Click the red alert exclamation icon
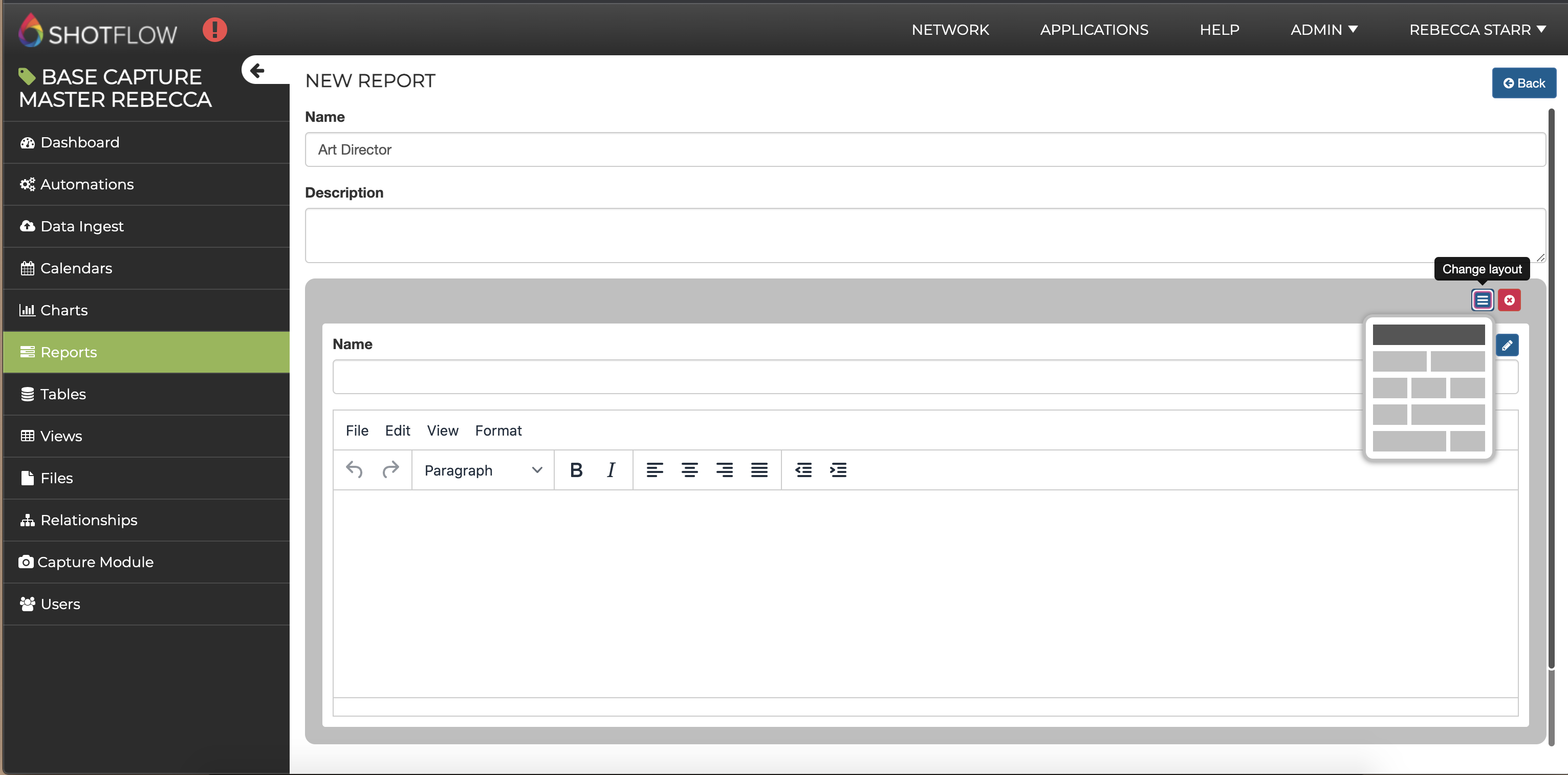1568x775 pixels. 214,29
